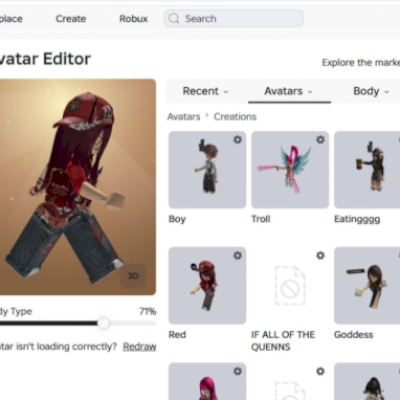Select the Troll avatar thumbnail
The width and height of the screenshot is (400, 400).
(290, 170)
